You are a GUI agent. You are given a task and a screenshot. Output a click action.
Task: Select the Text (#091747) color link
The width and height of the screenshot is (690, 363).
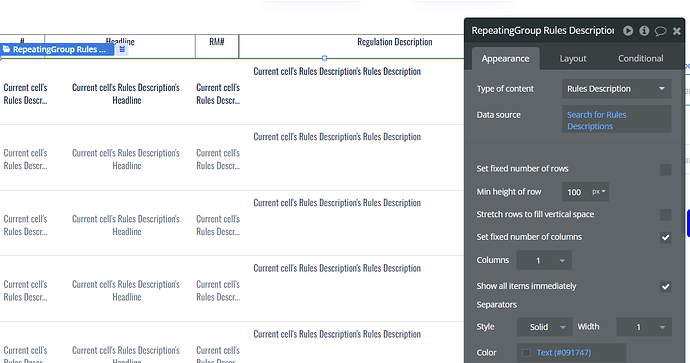[x=564, y=353]
